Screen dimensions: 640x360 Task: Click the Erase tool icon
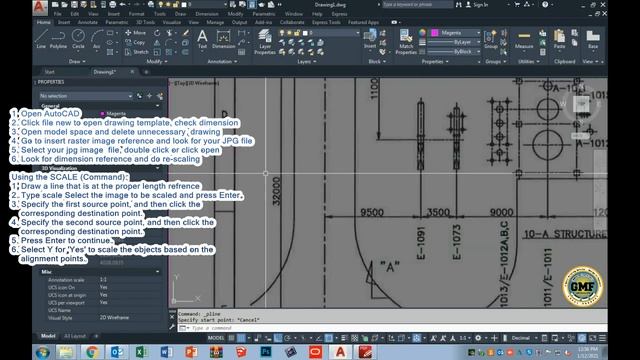186,33
